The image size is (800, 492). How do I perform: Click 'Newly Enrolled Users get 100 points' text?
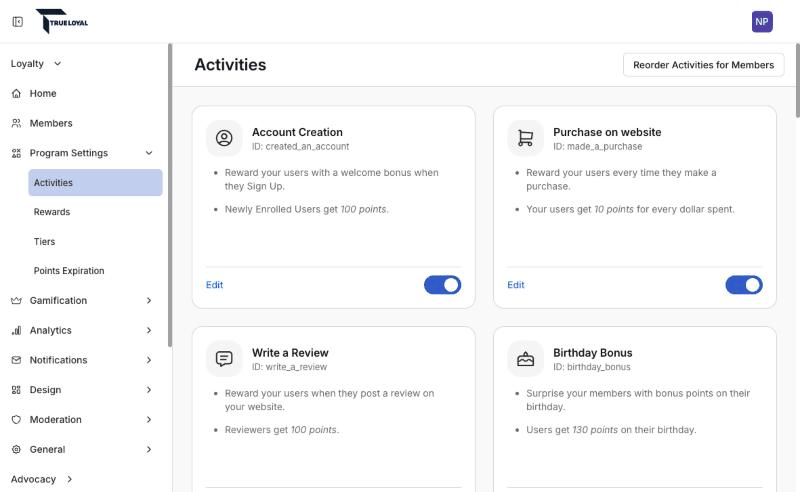306,209
